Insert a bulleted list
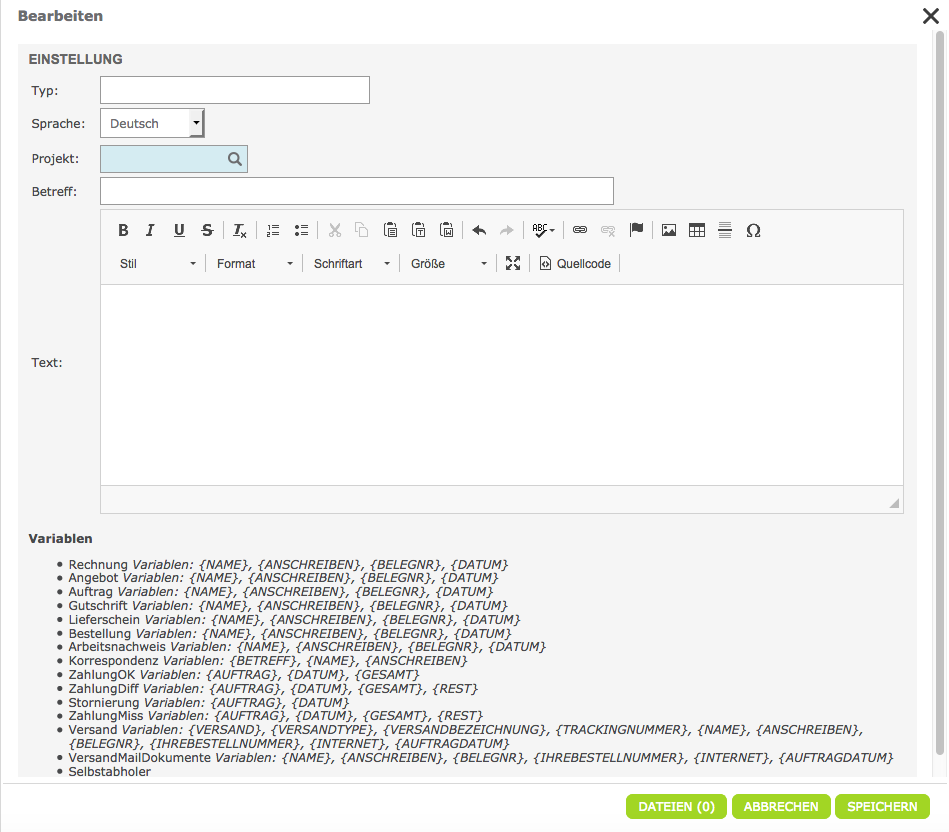Screen dimensions: 949x832 pyautogui.click(x=301, y=230)
